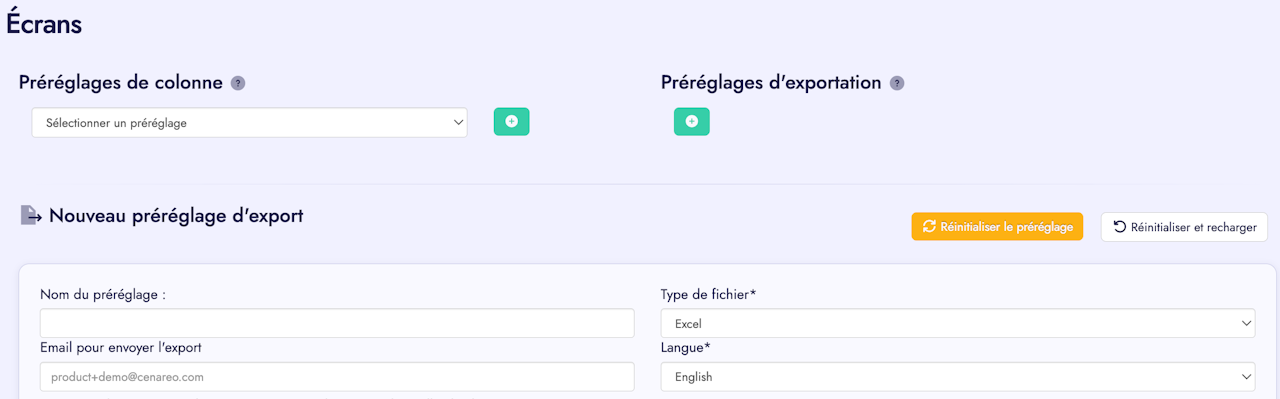Click the Nouveau préréglage d'export section title

pyautogui.click(x=176, y=215)
